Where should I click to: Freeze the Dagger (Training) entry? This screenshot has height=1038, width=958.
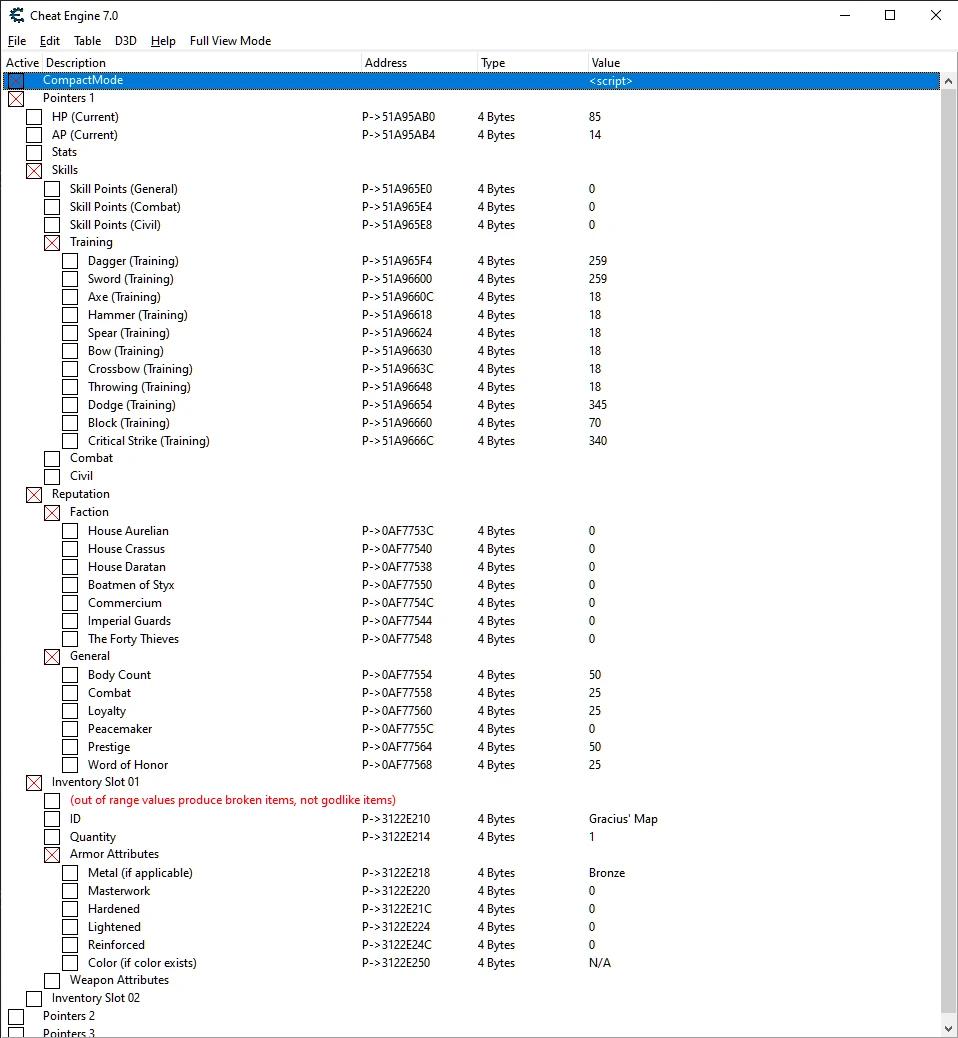click(x=70, y=261)
